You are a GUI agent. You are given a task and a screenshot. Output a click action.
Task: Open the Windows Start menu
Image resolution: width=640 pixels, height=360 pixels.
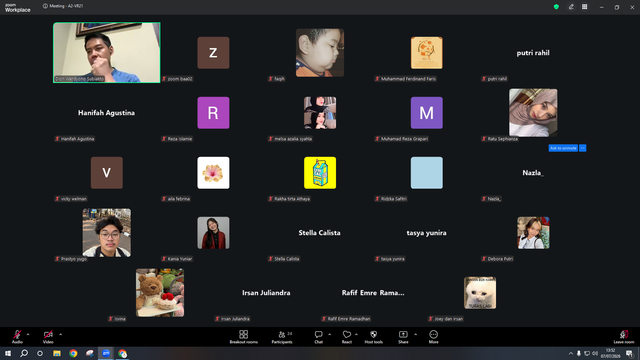[x=8, y=353]
